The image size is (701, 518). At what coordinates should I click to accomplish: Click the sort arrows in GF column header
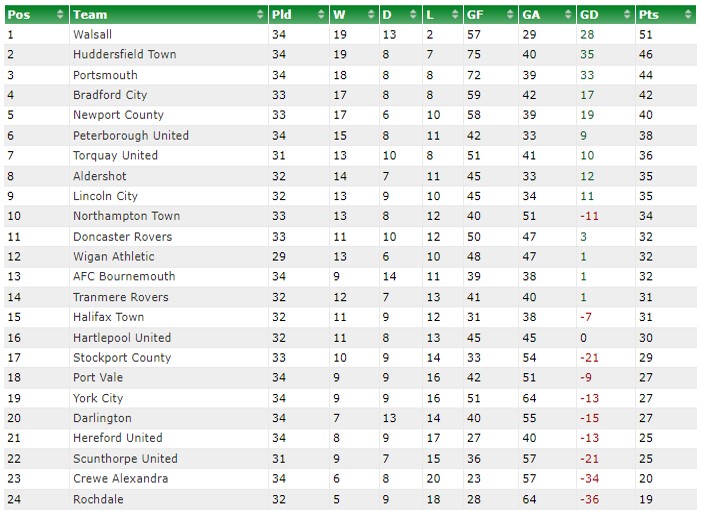(510, 15)
